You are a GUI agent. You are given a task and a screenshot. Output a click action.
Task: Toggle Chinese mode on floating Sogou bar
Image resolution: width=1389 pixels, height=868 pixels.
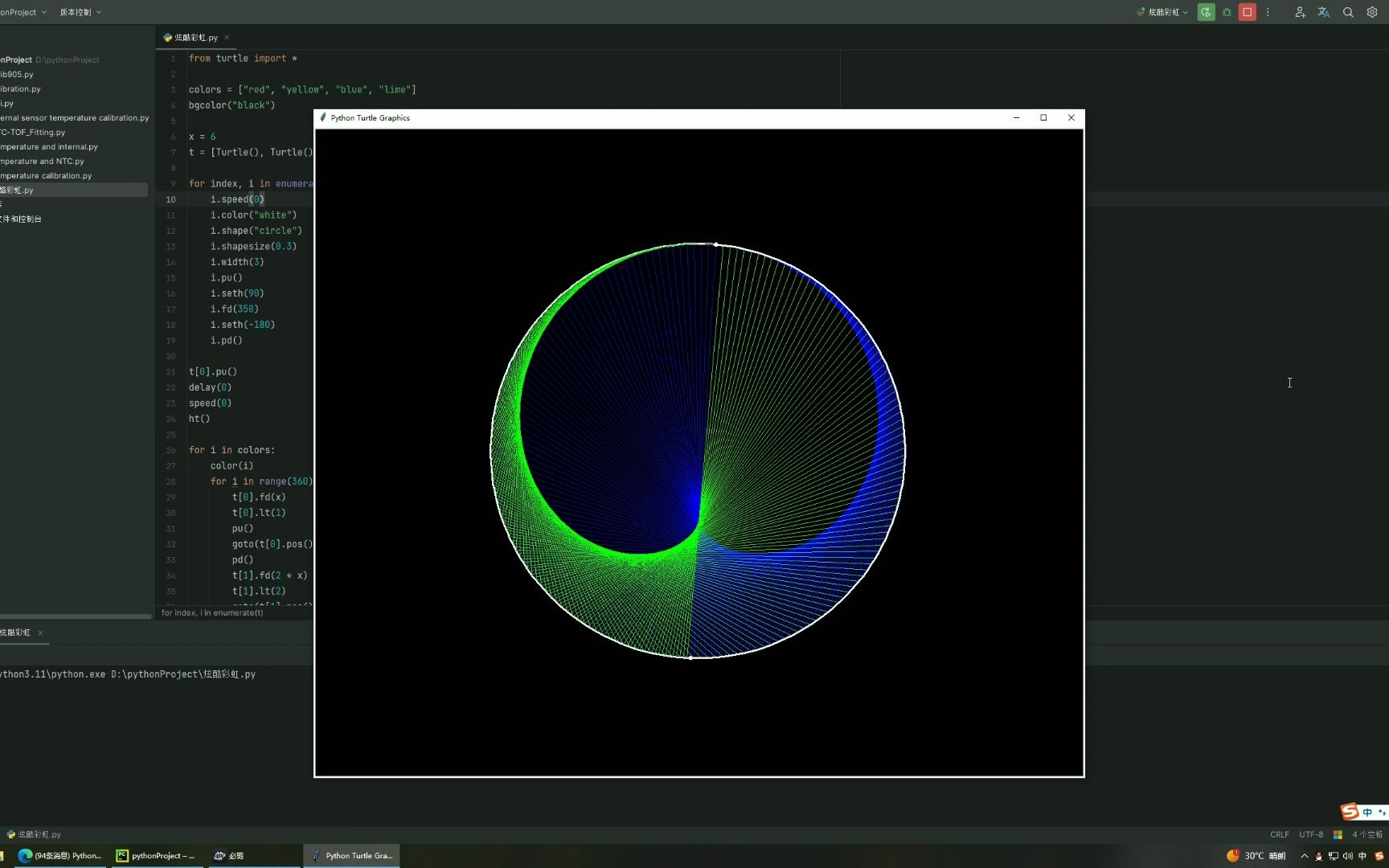pyautogui.click(x=1367, y=813)
